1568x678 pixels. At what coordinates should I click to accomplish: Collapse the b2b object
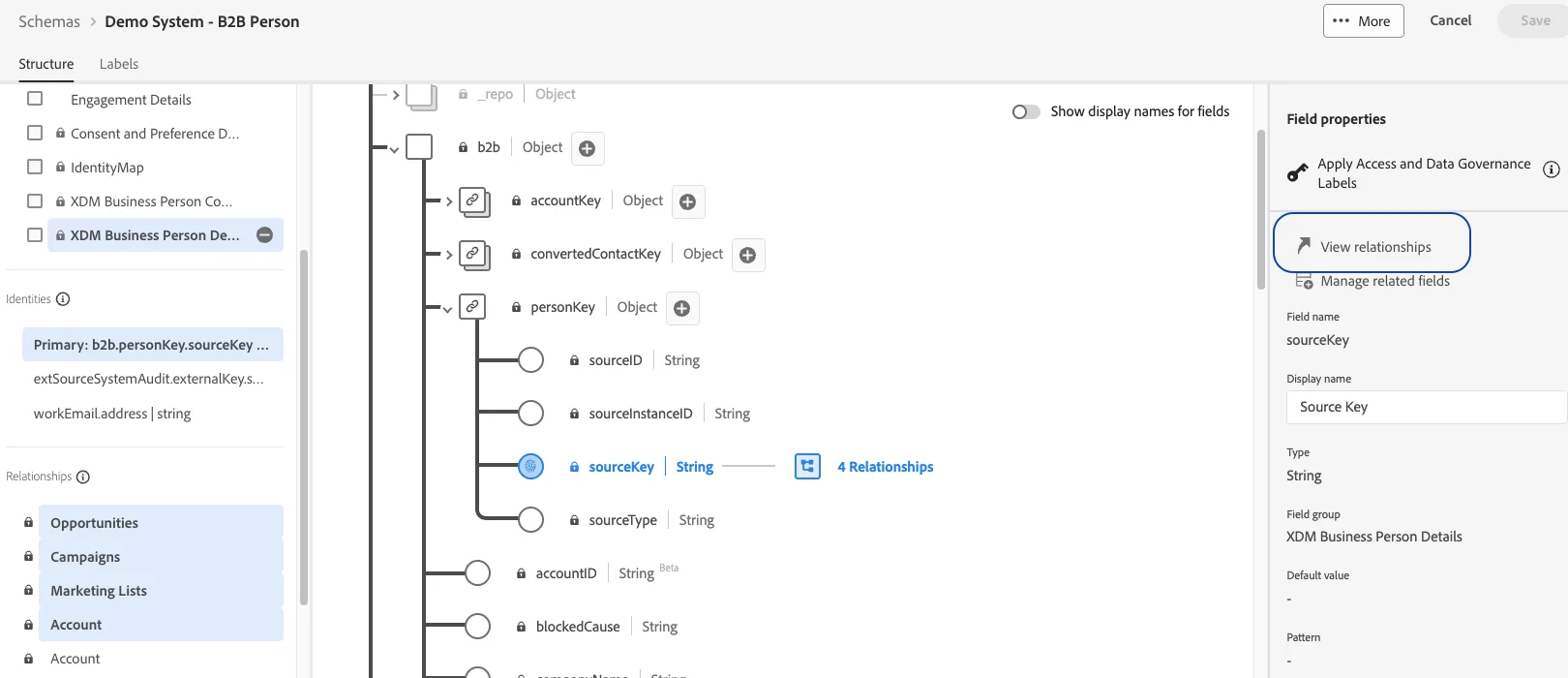pyautogui.click(x=394, y=150)
